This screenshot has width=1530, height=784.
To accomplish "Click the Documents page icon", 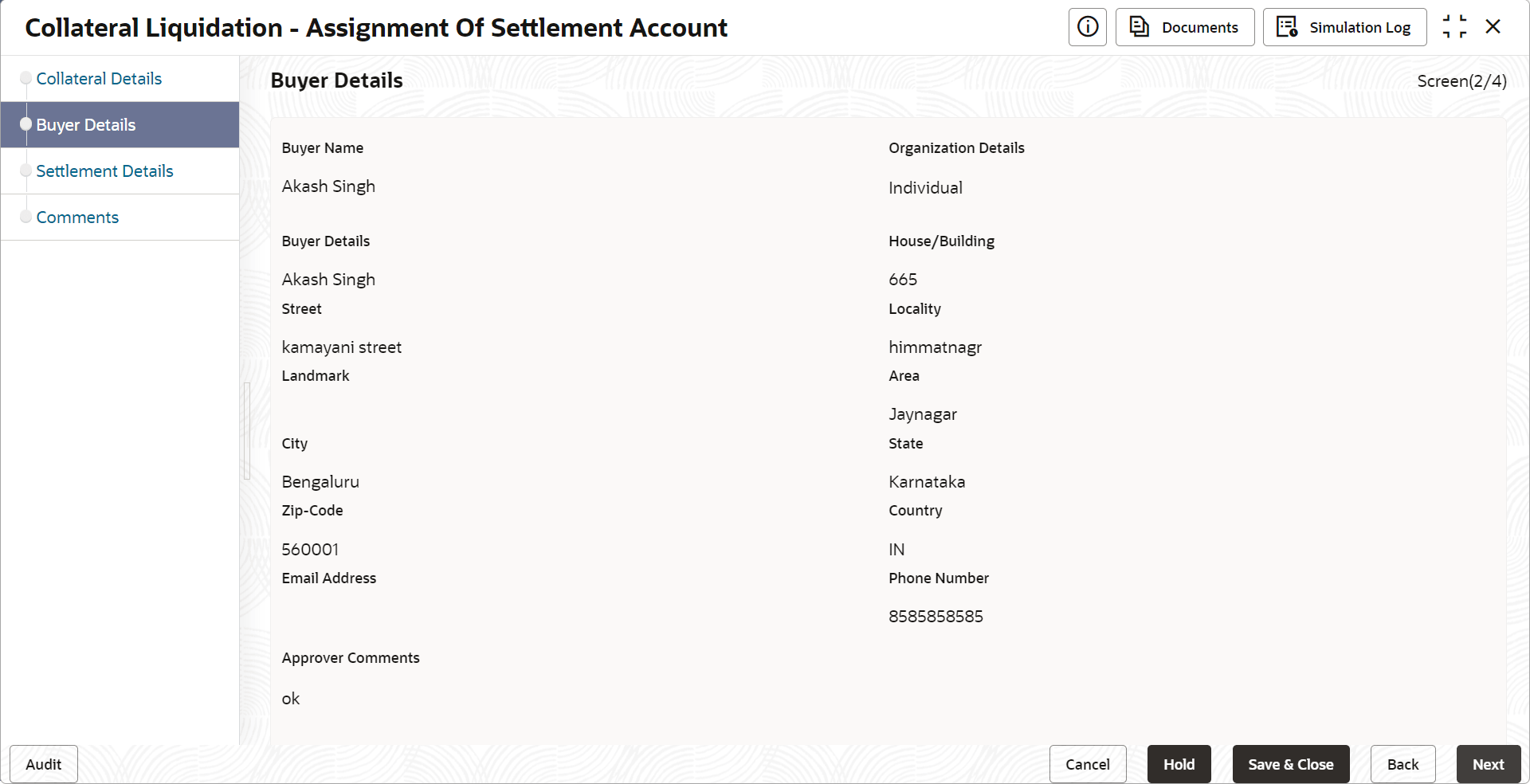I will (1140, 27).
